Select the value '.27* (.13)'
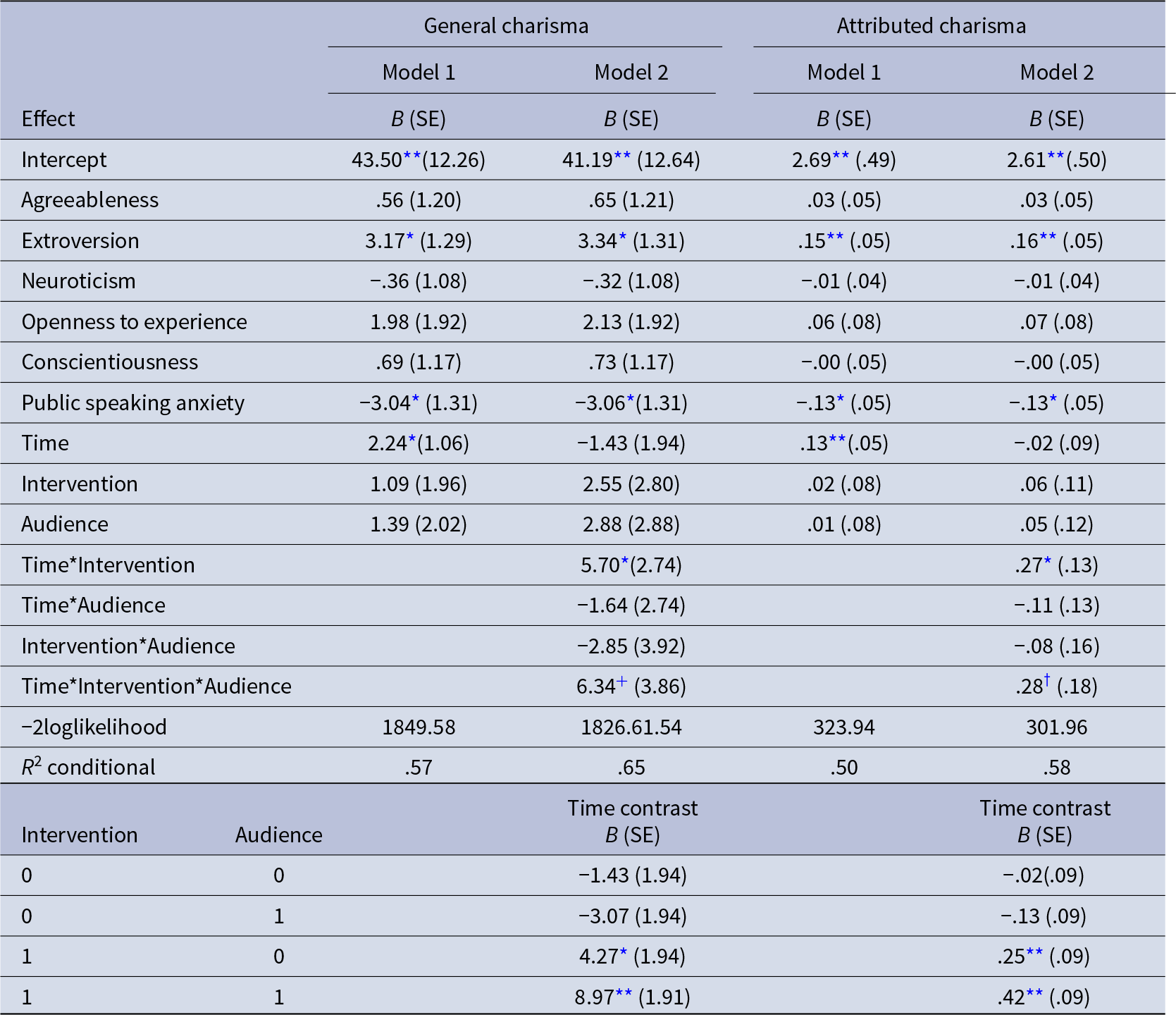 (1057, 565)
